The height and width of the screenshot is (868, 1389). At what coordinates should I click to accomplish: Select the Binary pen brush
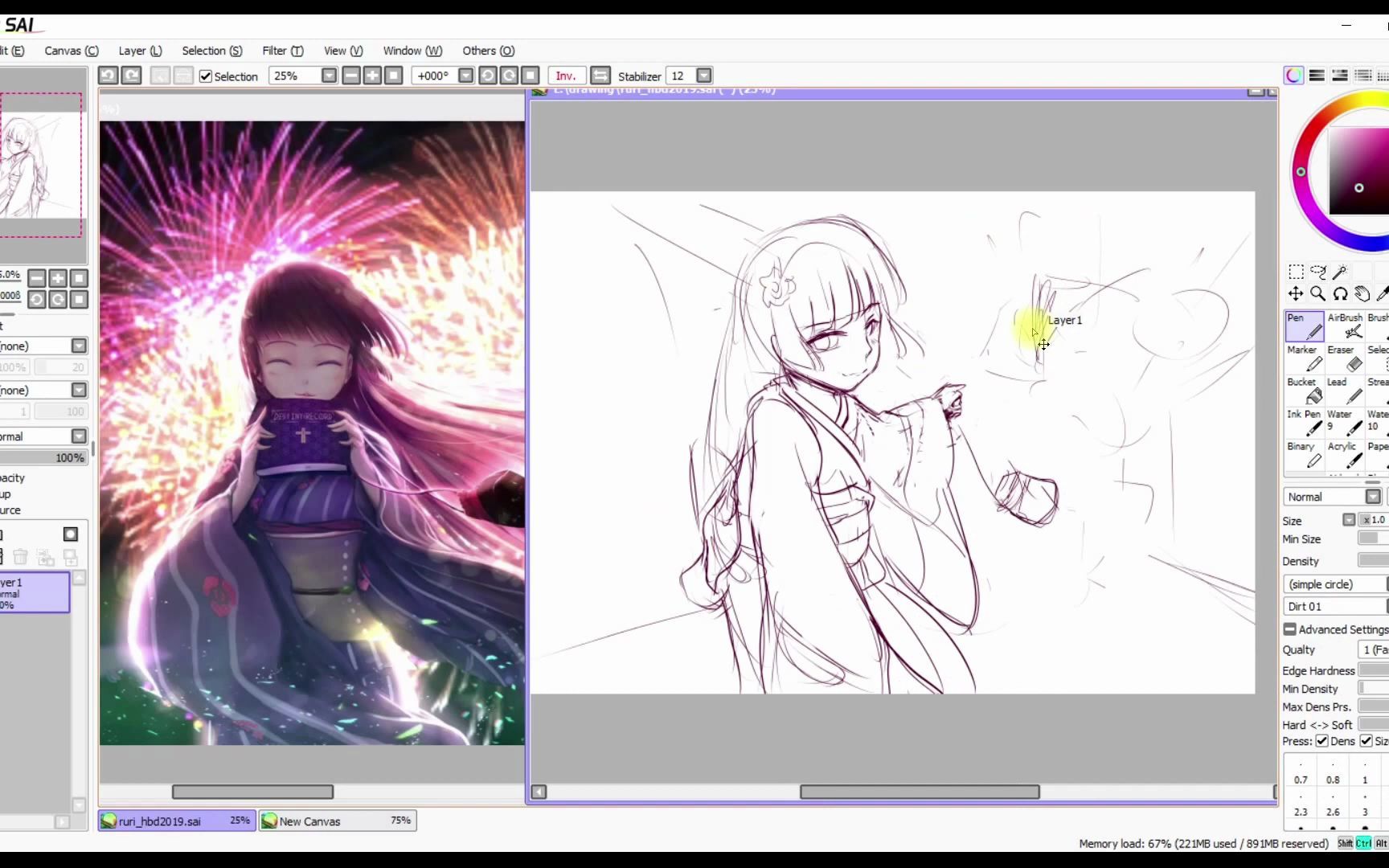(x=1305, y=455)
